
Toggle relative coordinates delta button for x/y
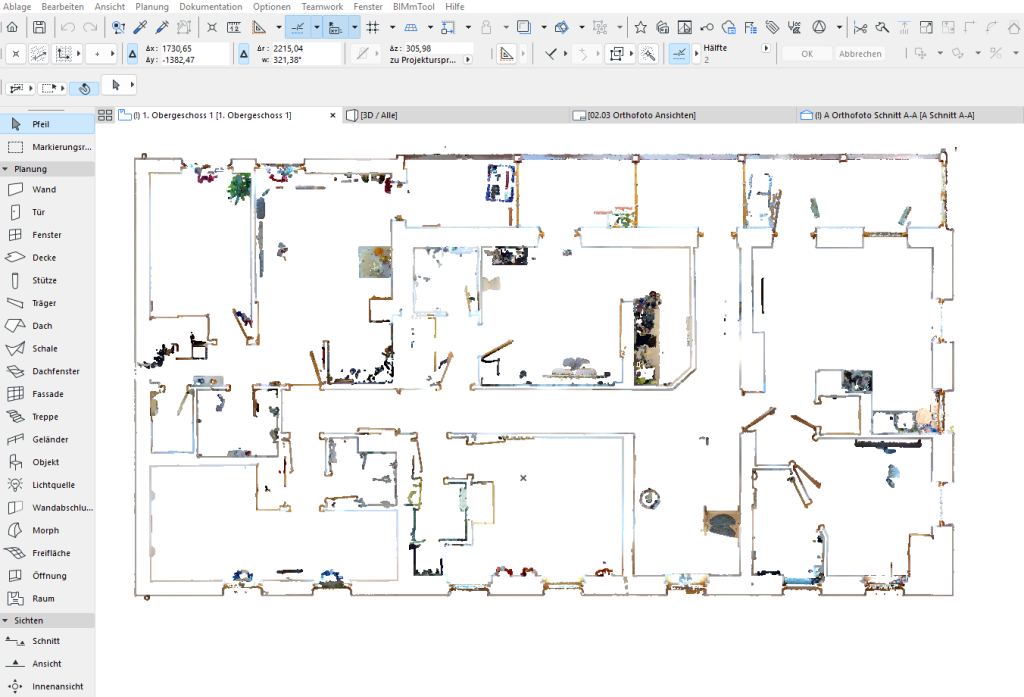[133, 54]
